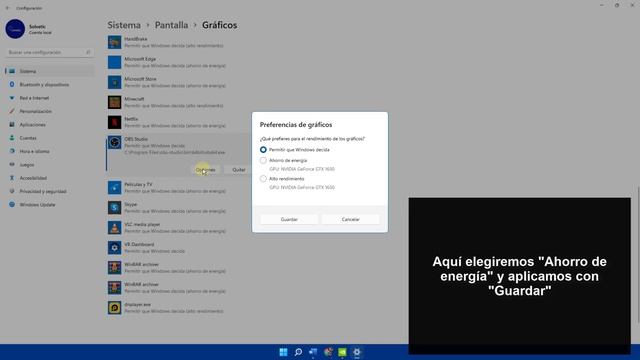Screen dimensions: 640x360
Task: Click the 'Netflix' entry text in the list
Action: [131, 119]
